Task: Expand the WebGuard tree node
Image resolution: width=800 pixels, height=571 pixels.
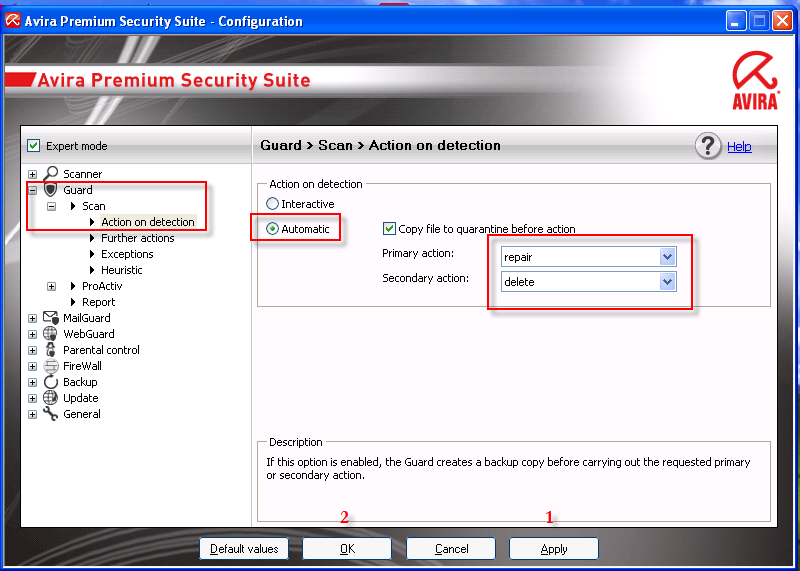Action: tap(33, 335)
